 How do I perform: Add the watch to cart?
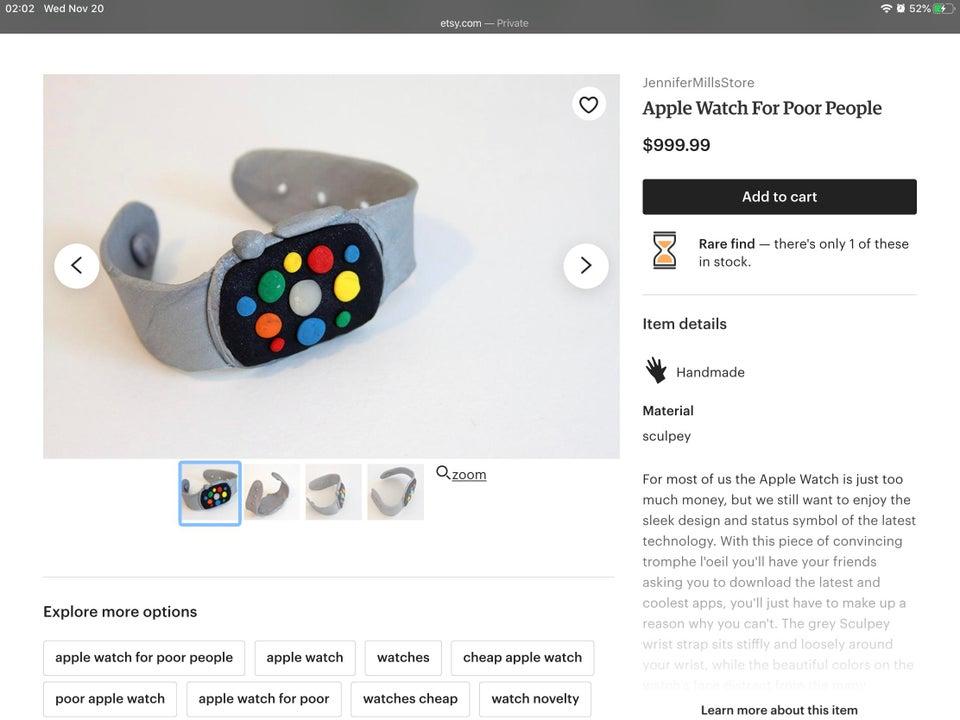(x=779, y=197)
